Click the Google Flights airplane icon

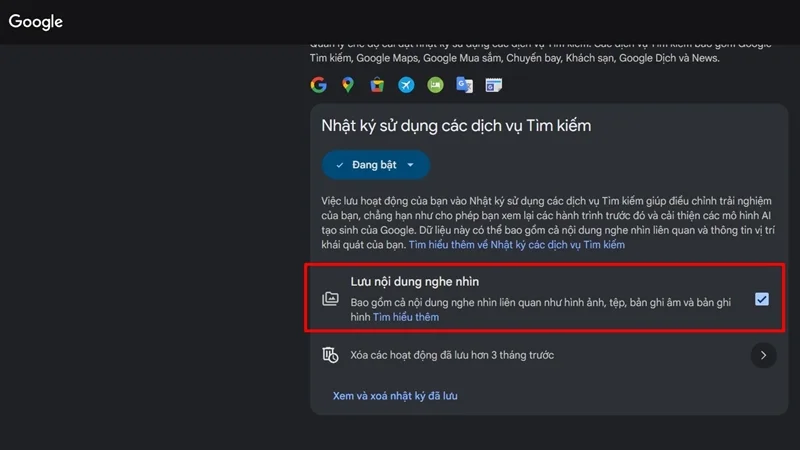pyautogui.click(x=406, y=85)
